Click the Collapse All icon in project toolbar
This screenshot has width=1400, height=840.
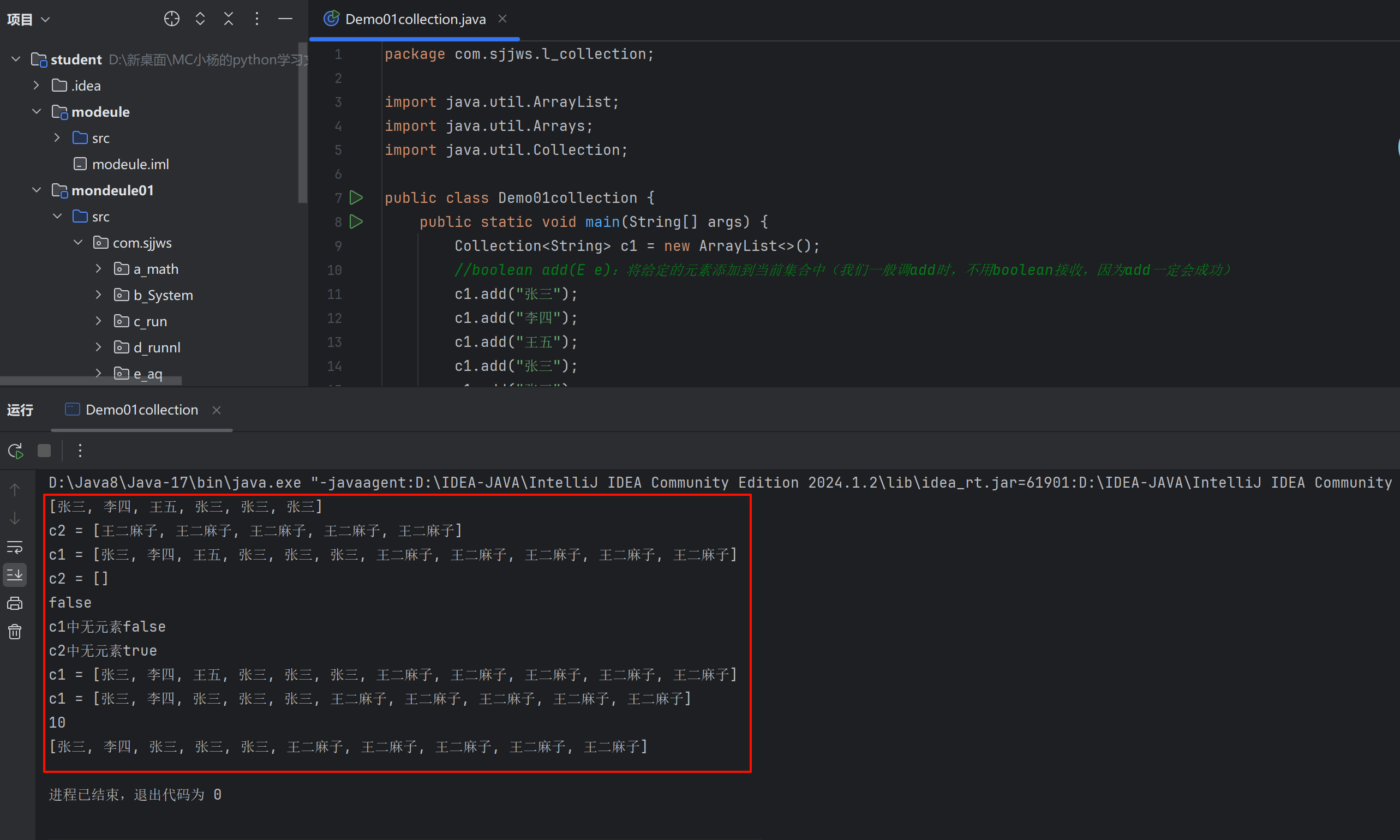point(228,19)
